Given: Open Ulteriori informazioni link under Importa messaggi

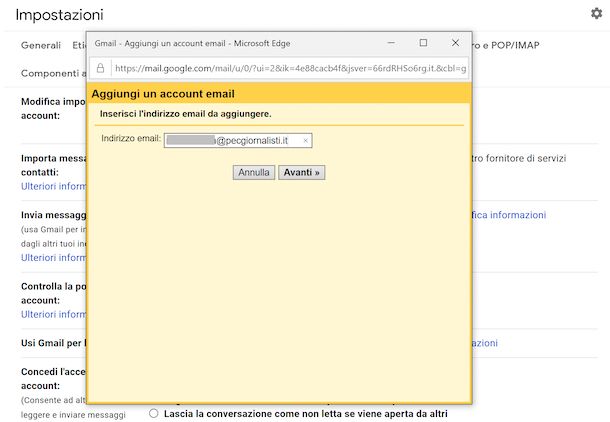Looking at the screenshot, I should (x=53, y=186).
